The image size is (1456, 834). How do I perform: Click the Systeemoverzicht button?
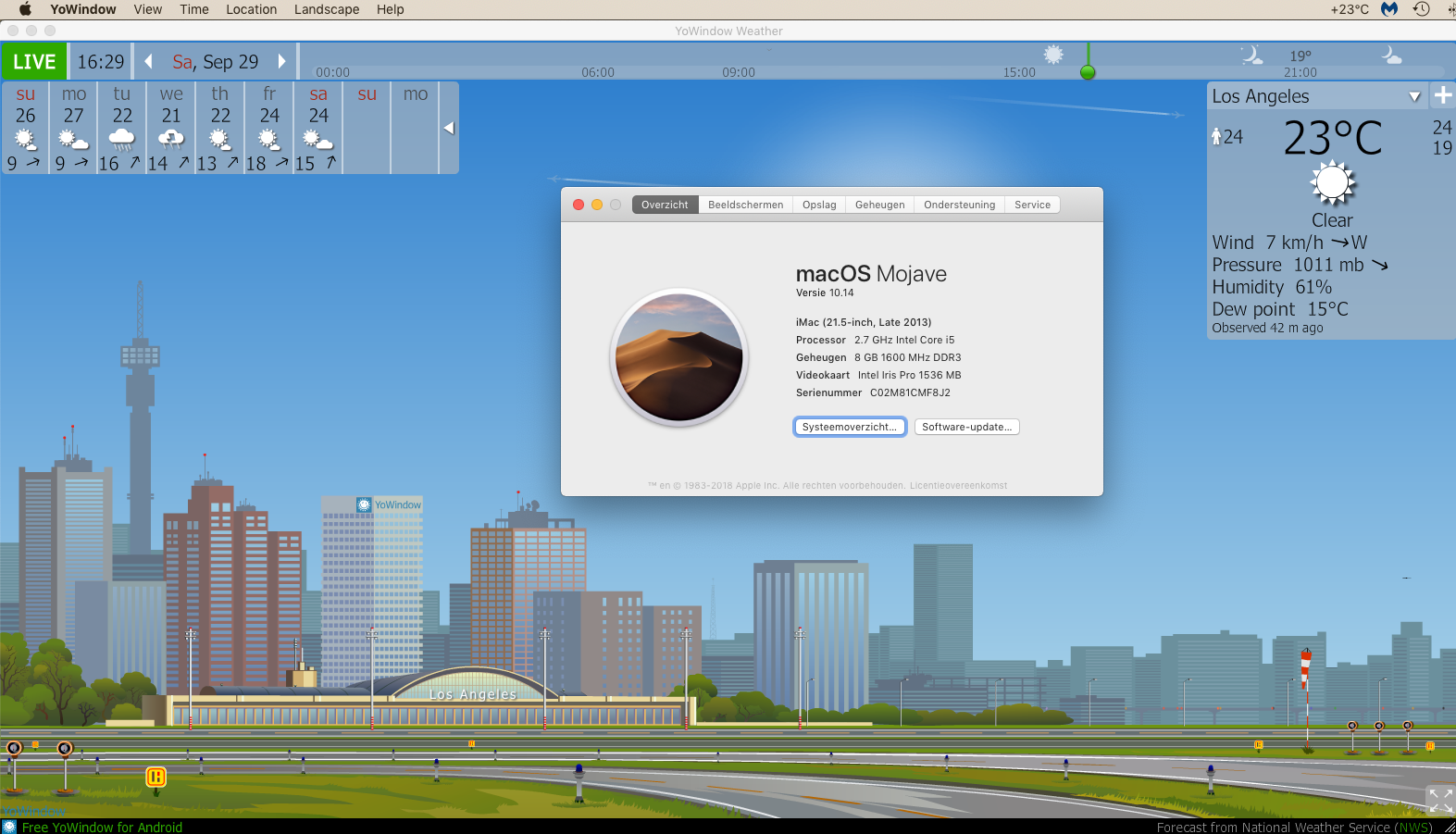[849, 427]
